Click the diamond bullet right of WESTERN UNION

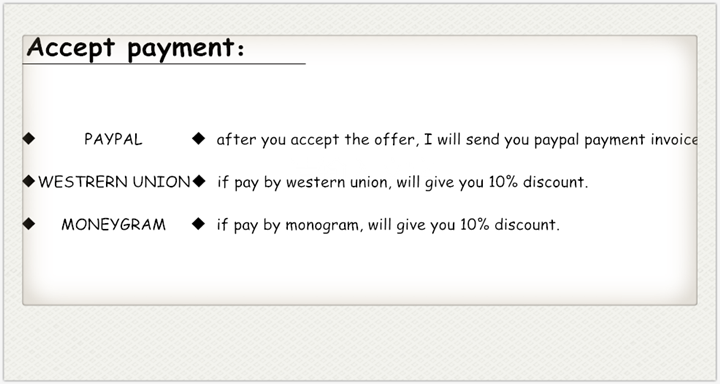pos(198,181)
